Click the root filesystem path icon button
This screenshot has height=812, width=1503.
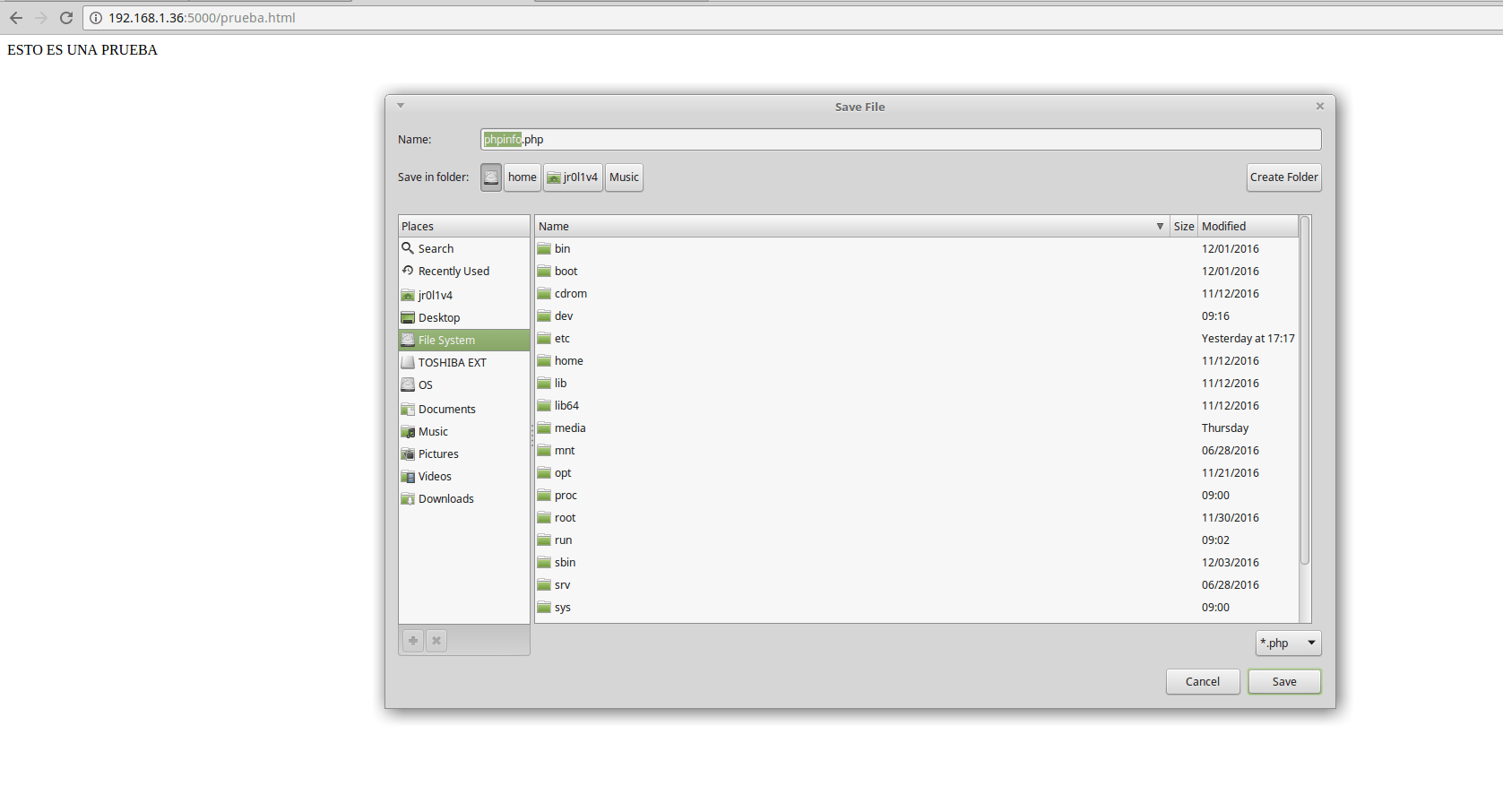(x=491, y=177)
